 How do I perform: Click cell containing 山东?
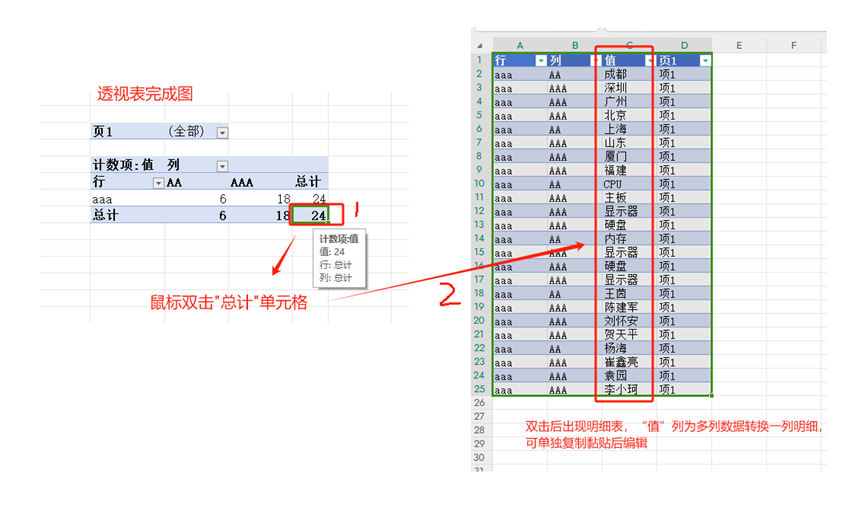point(629,143)
